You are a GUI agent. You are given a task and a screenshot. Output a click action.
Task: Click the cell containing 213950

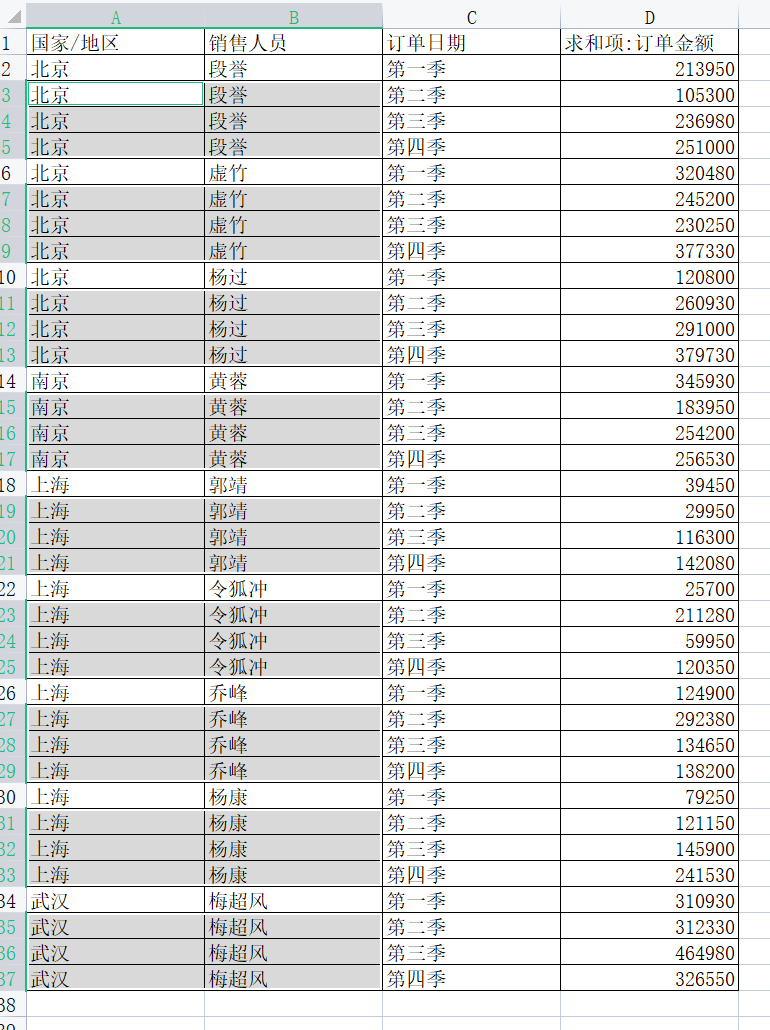click(649, 69)
